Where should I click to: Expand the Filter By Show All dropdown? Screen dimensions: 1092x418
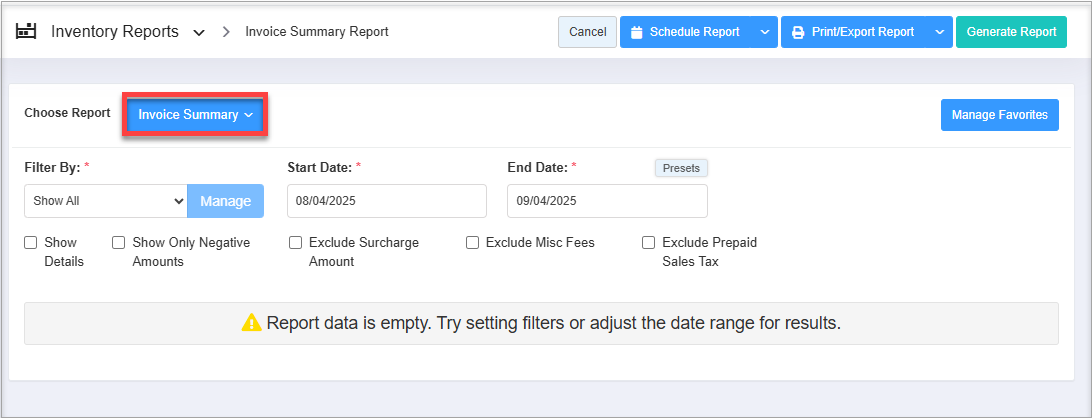coord(105,201)
